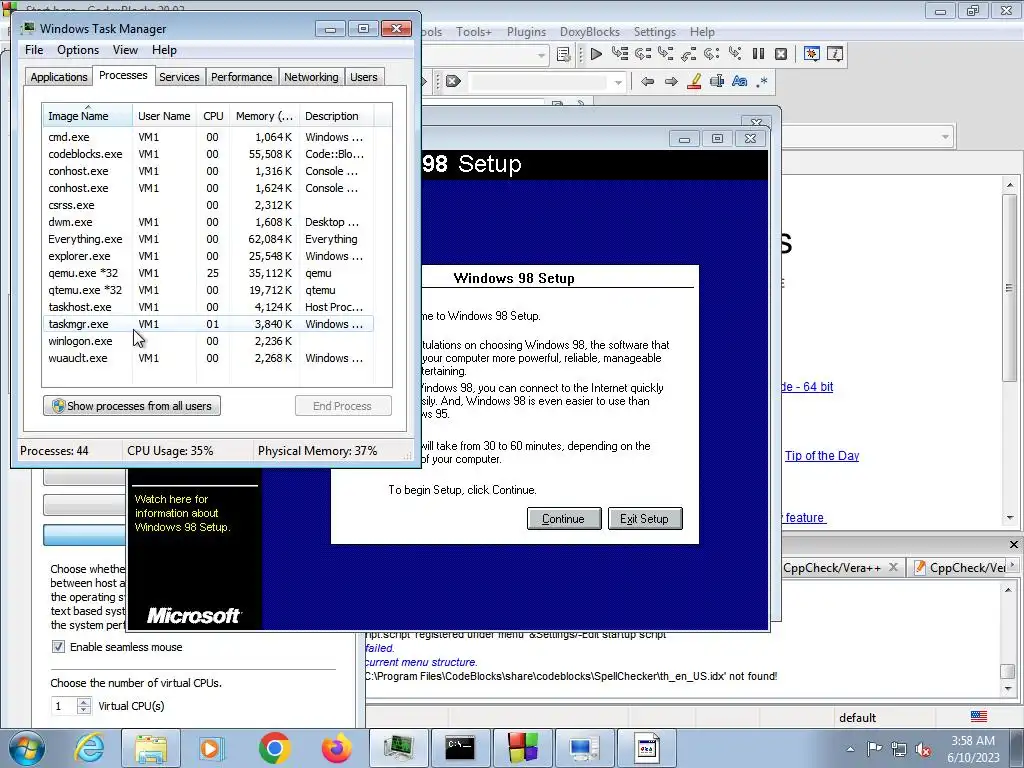Click the clear search X icon in Code::Blocks toolbar
This screenshot has height=768, width=1024.
[x=453, y=82]
